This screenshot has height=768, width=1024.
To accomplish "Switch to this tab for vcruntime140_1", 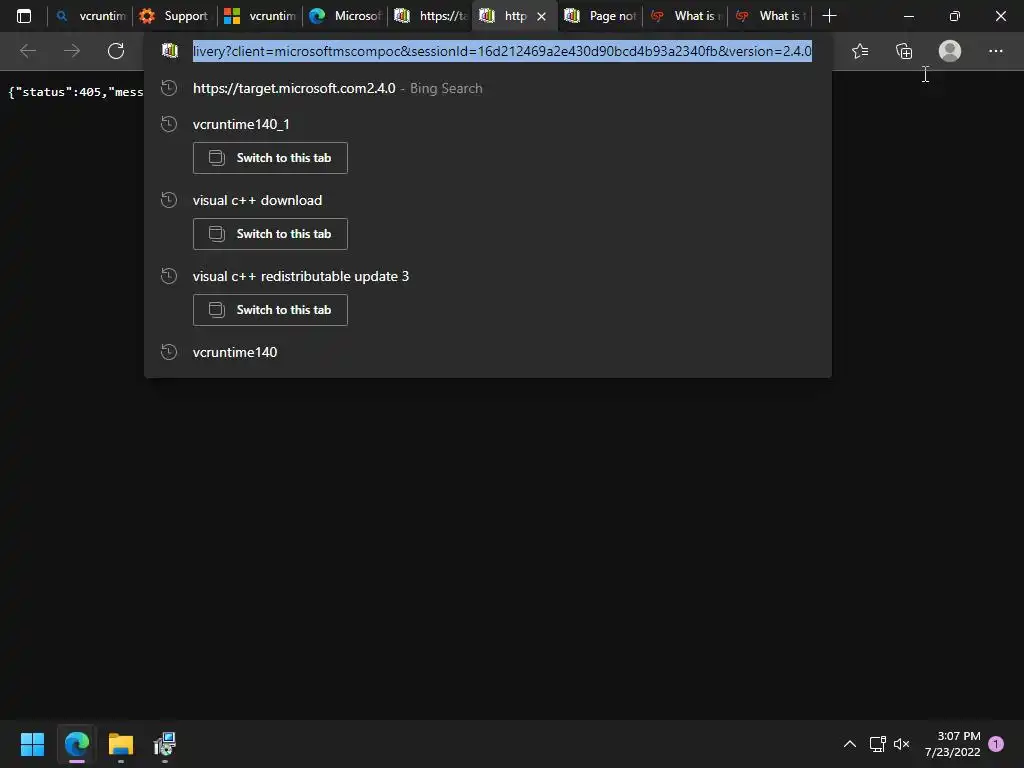I will pos(270,158).
